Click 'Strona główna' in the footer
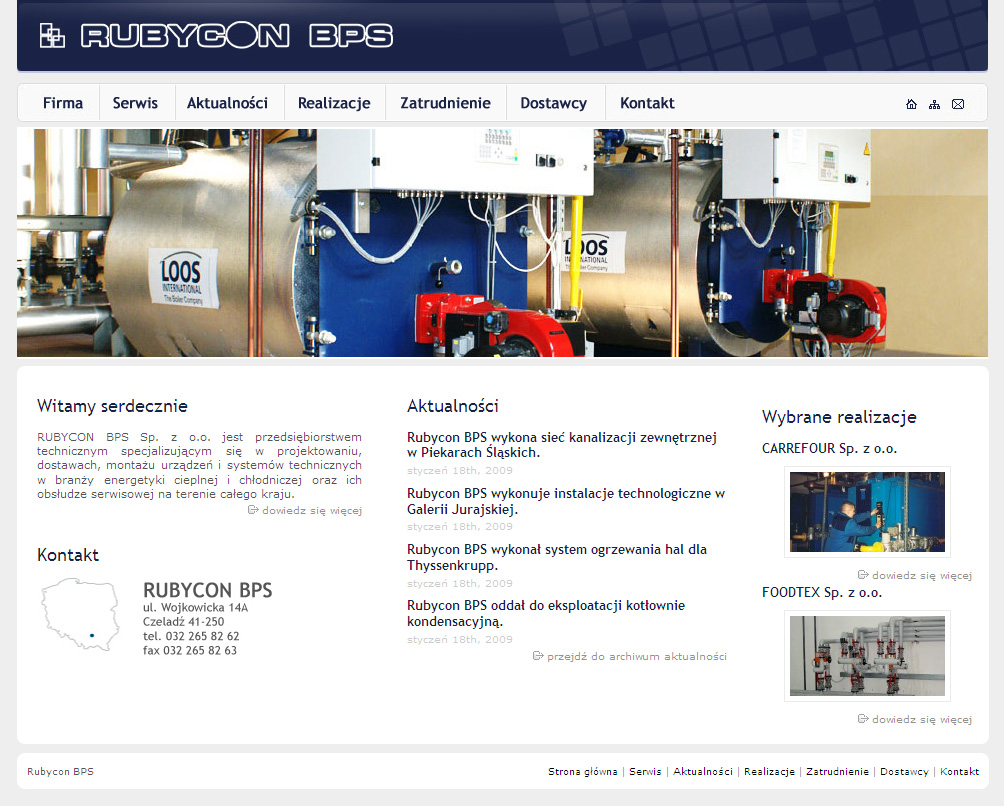1004x806 pixels. pos(583,771)
